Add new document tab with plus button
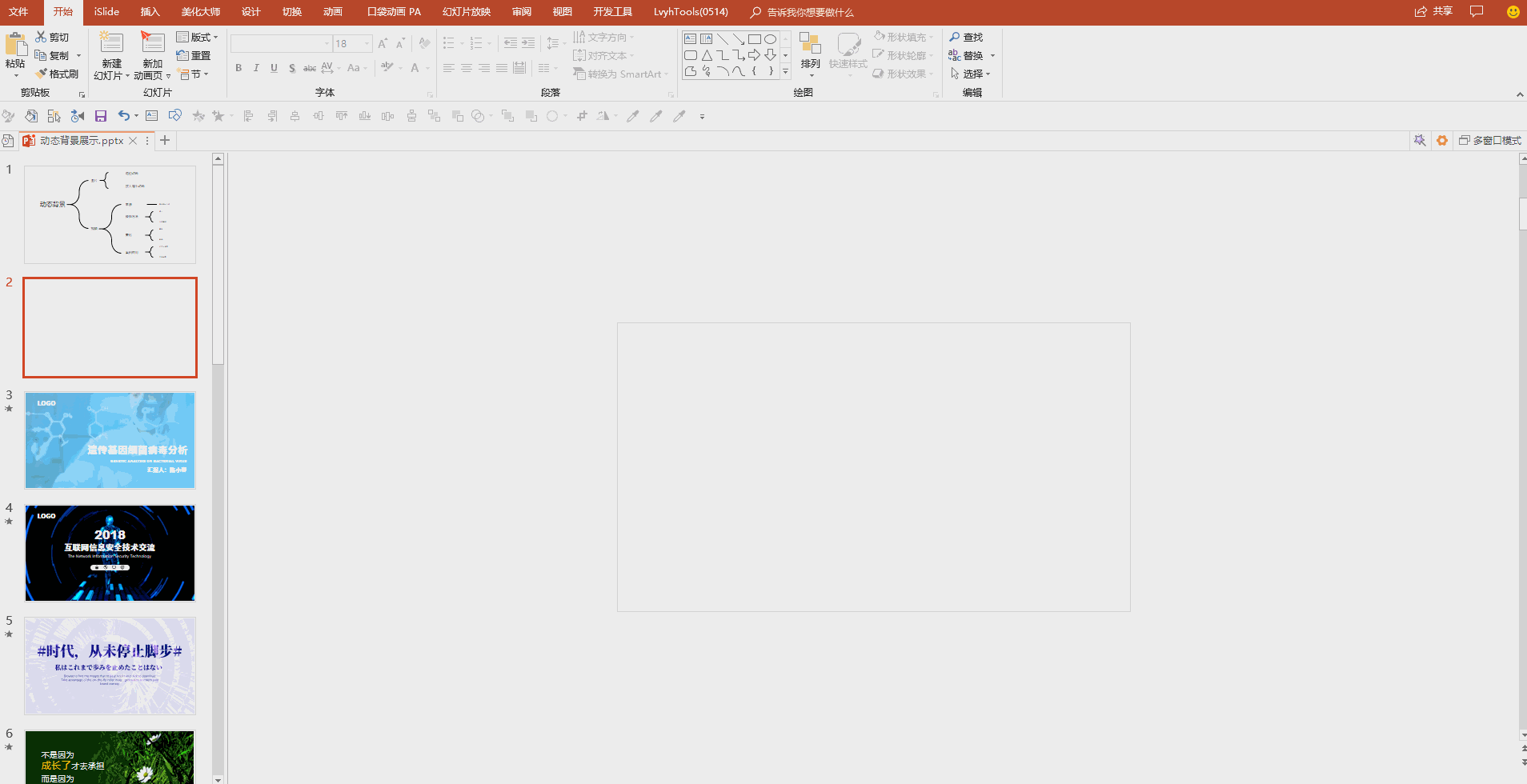Screen dimensions: 1527x784 [165, 140]
